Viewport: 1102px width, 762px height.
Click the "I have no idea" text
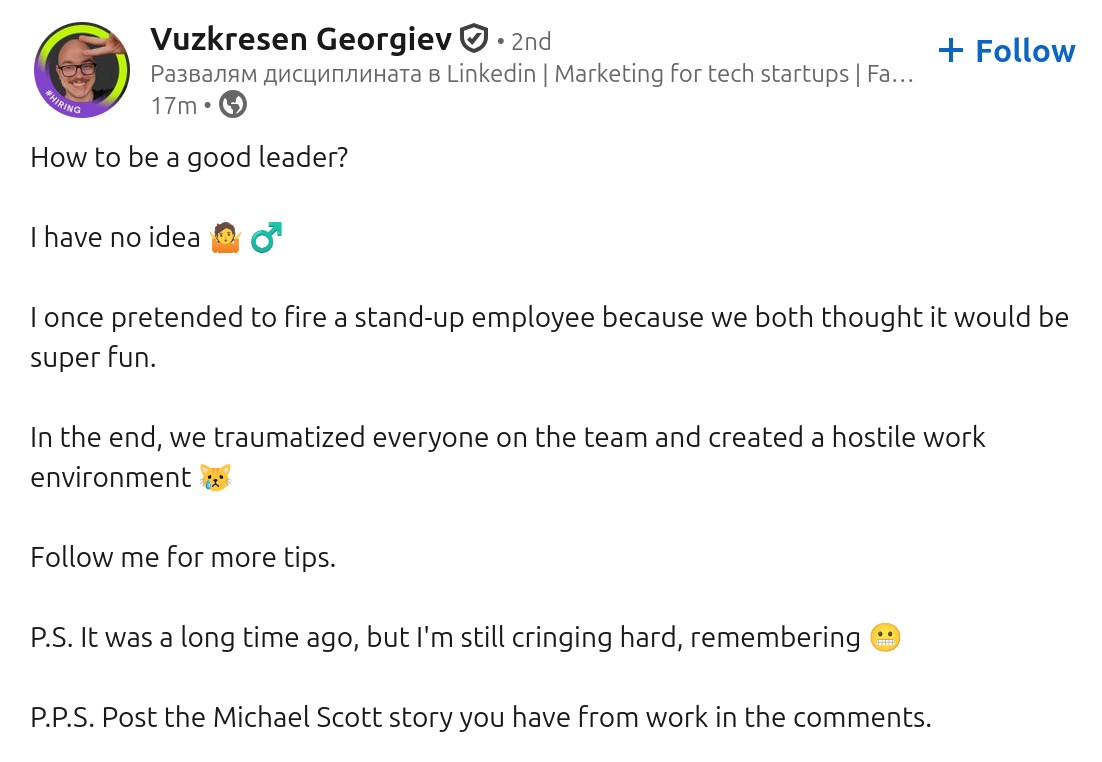point(115,238)
